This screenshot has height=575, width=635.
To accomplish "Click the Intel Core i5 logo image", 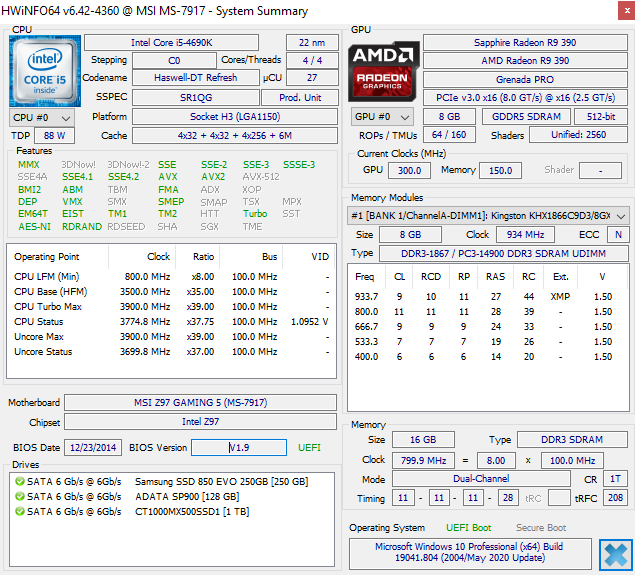I will tap(45, 71).
